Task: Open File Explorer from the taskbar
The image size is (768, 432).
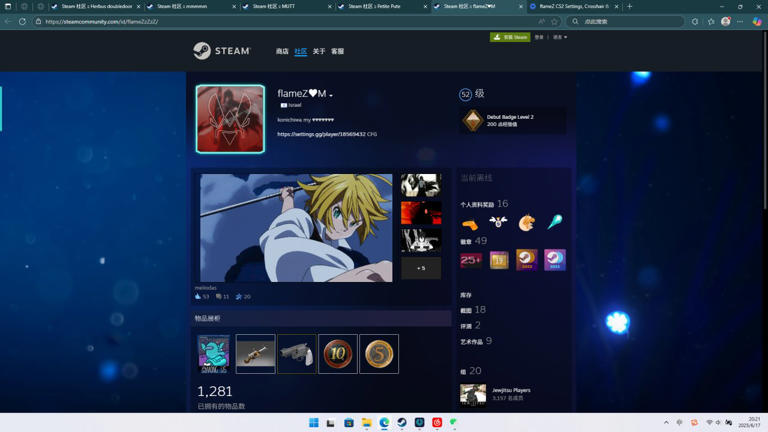Action: (366, 422)
